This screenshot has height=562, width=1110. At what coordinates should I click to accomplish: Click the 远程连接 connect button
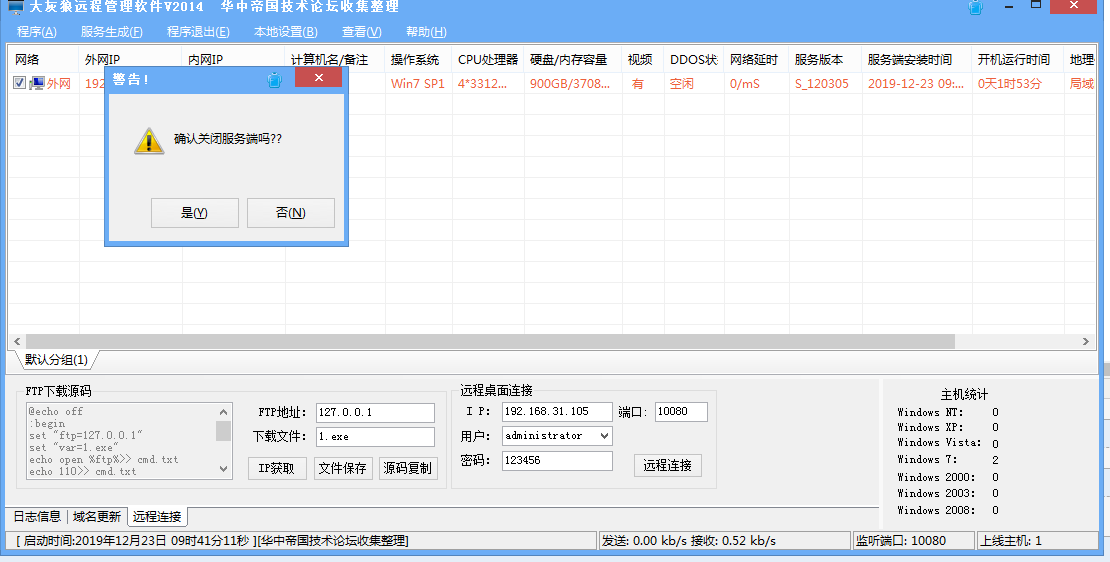coord(668,465)
